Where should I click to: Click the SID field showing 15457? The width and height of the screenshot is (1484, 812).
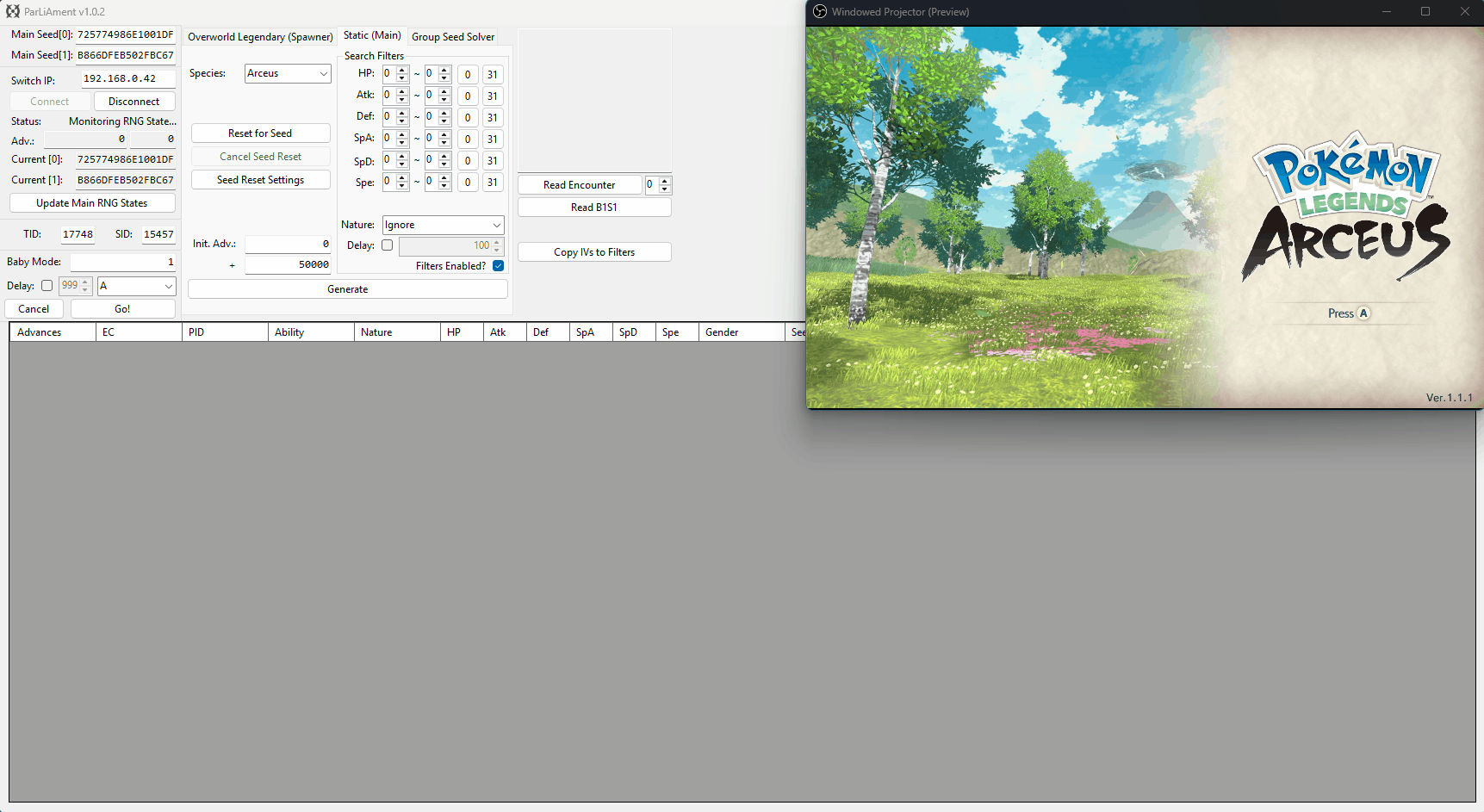(158, 234)
